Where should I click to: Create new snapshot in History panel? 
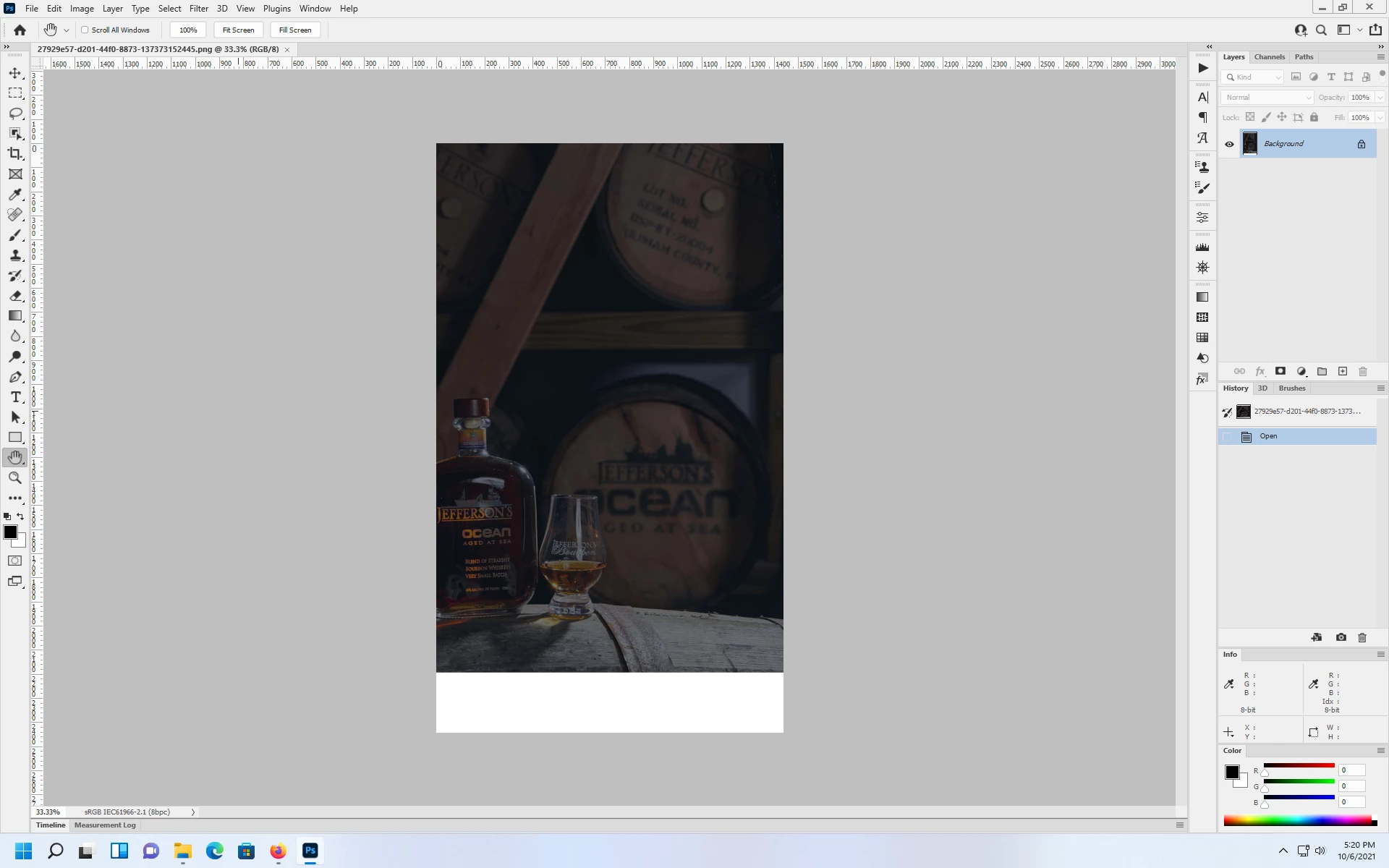pos(1341,637)
